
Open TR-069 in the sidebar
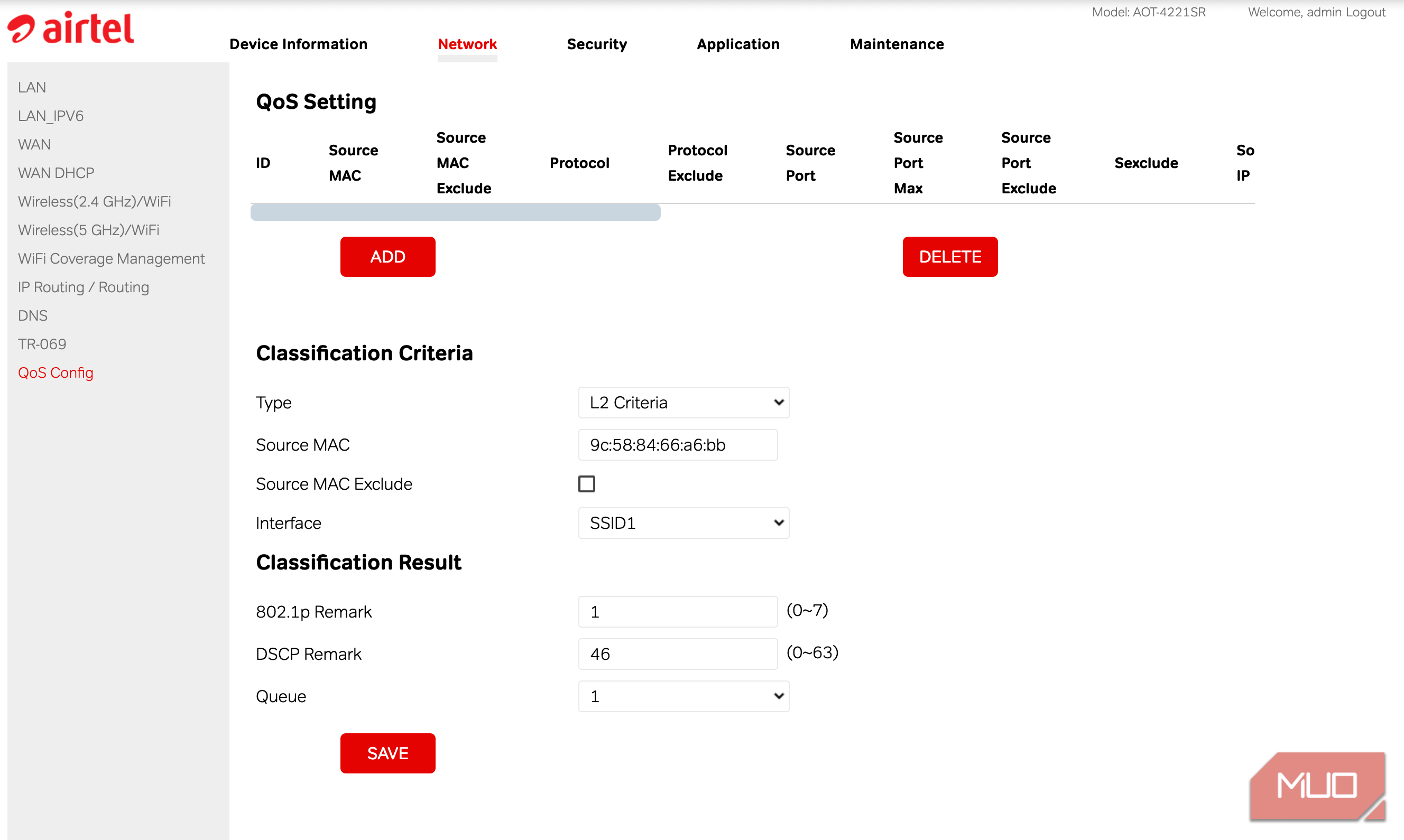(42, 343)
